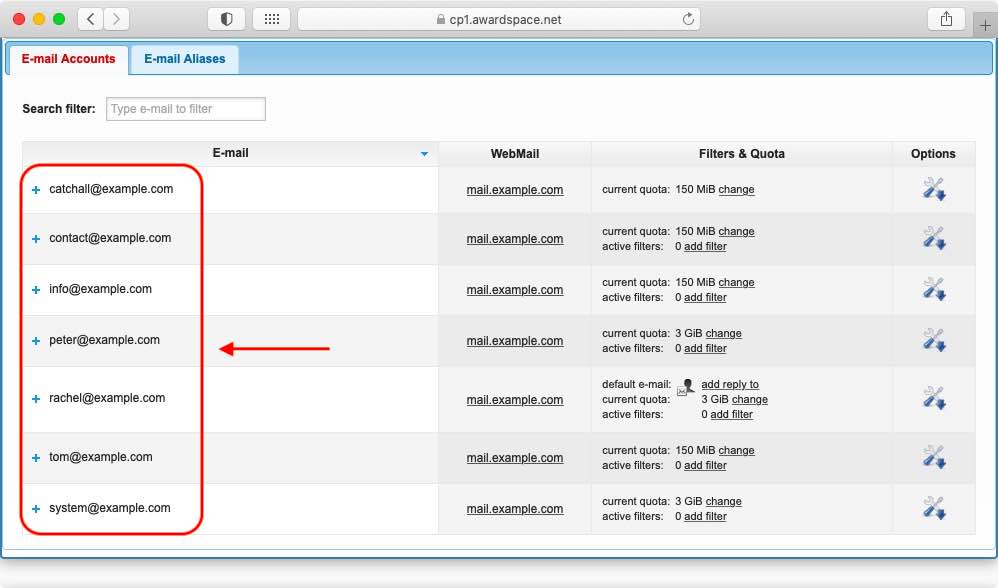Select the E-mail Accounts tab

click(x=67, y=59)
